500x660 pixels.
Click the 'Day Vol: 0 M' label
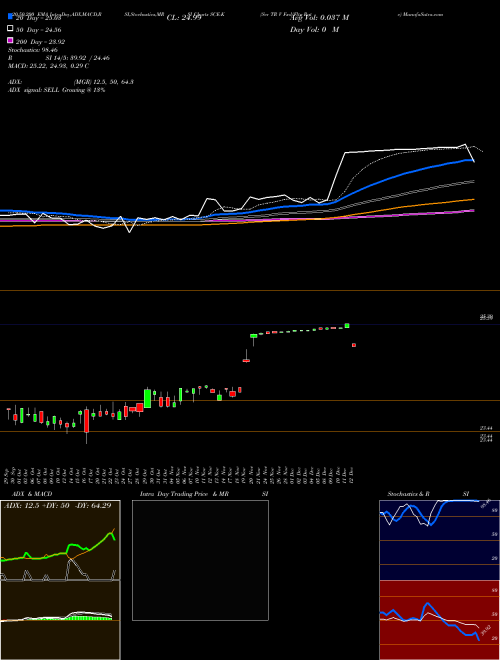[x=314, y=30]
